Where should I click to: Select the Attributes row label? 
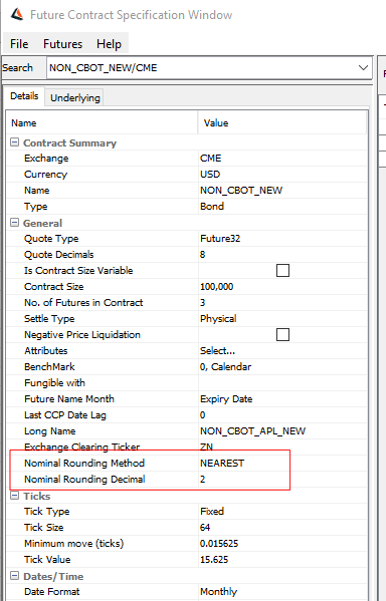pyautogui.click(x=46, y=351)
